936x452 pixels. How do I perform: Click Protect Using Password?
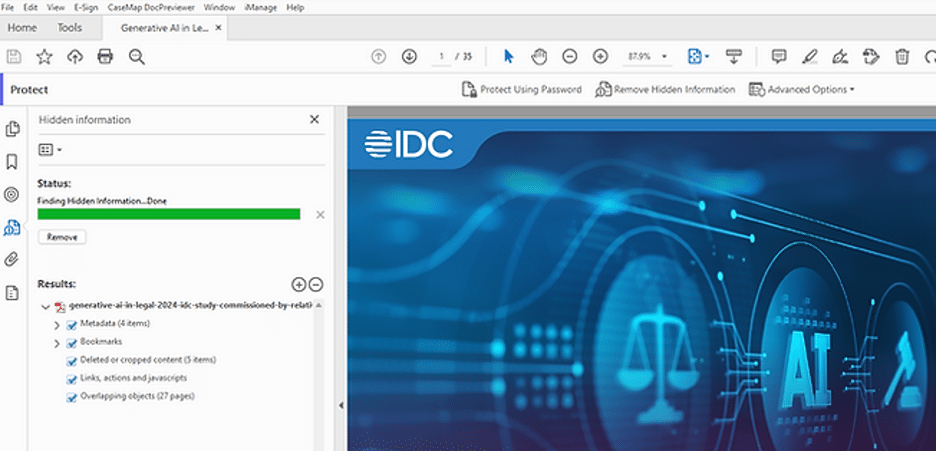point(521,89)
